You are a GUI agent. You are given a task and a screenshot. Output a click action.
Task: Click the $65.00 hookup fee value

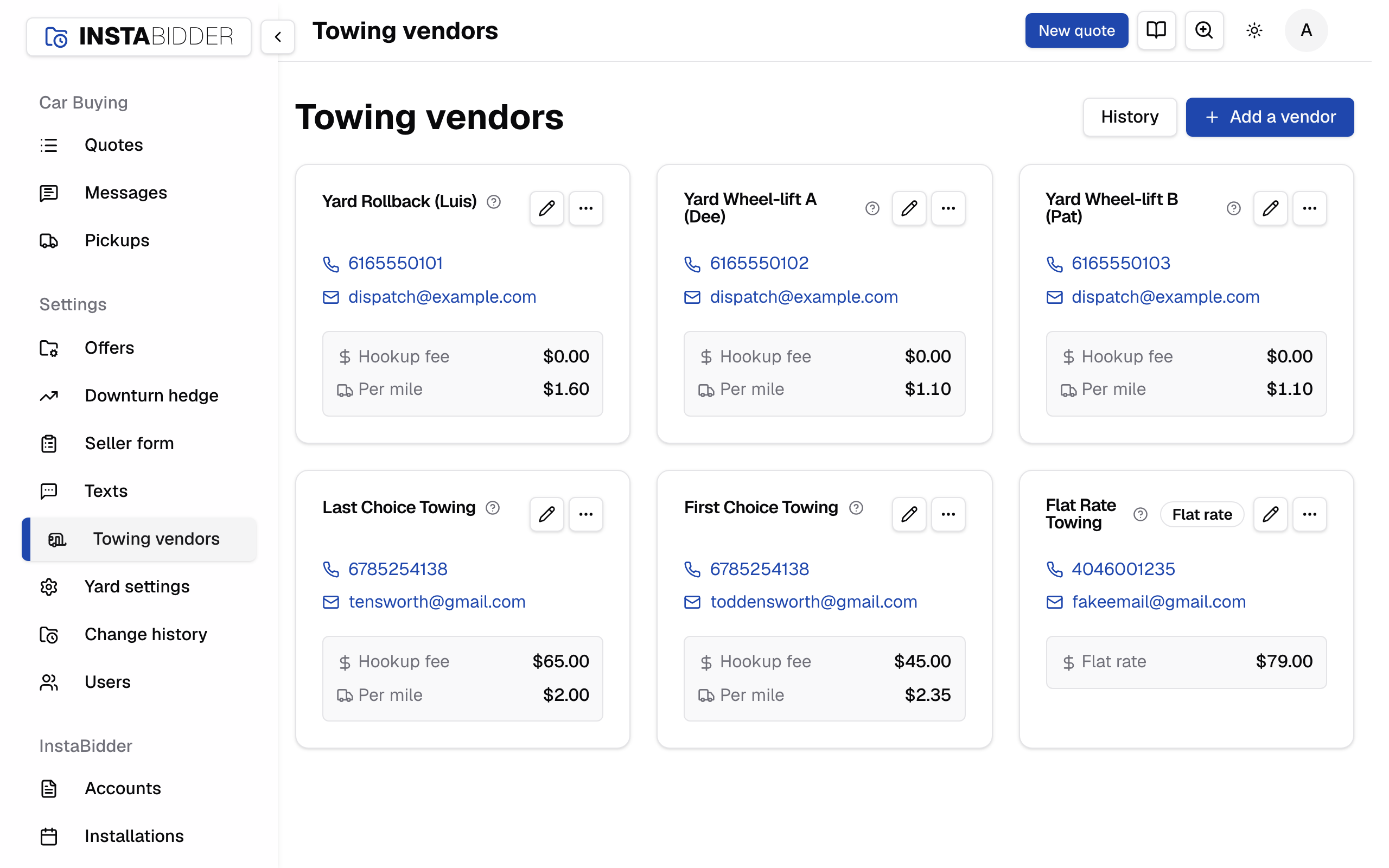tap(561, 661)
